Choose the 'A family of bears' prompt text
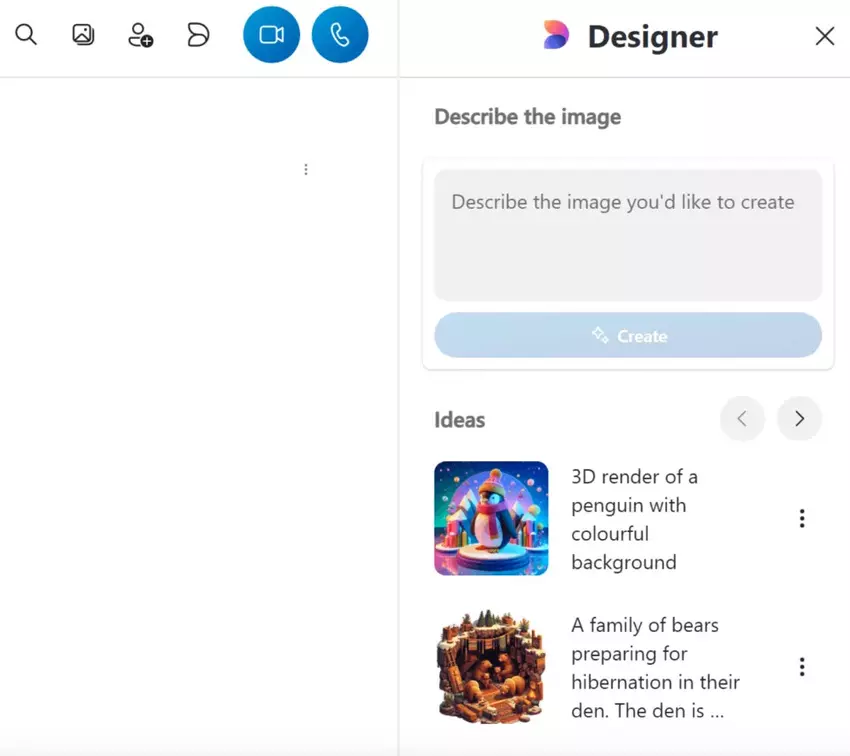This screenshot has width=850, height=756. click(655, 667)
